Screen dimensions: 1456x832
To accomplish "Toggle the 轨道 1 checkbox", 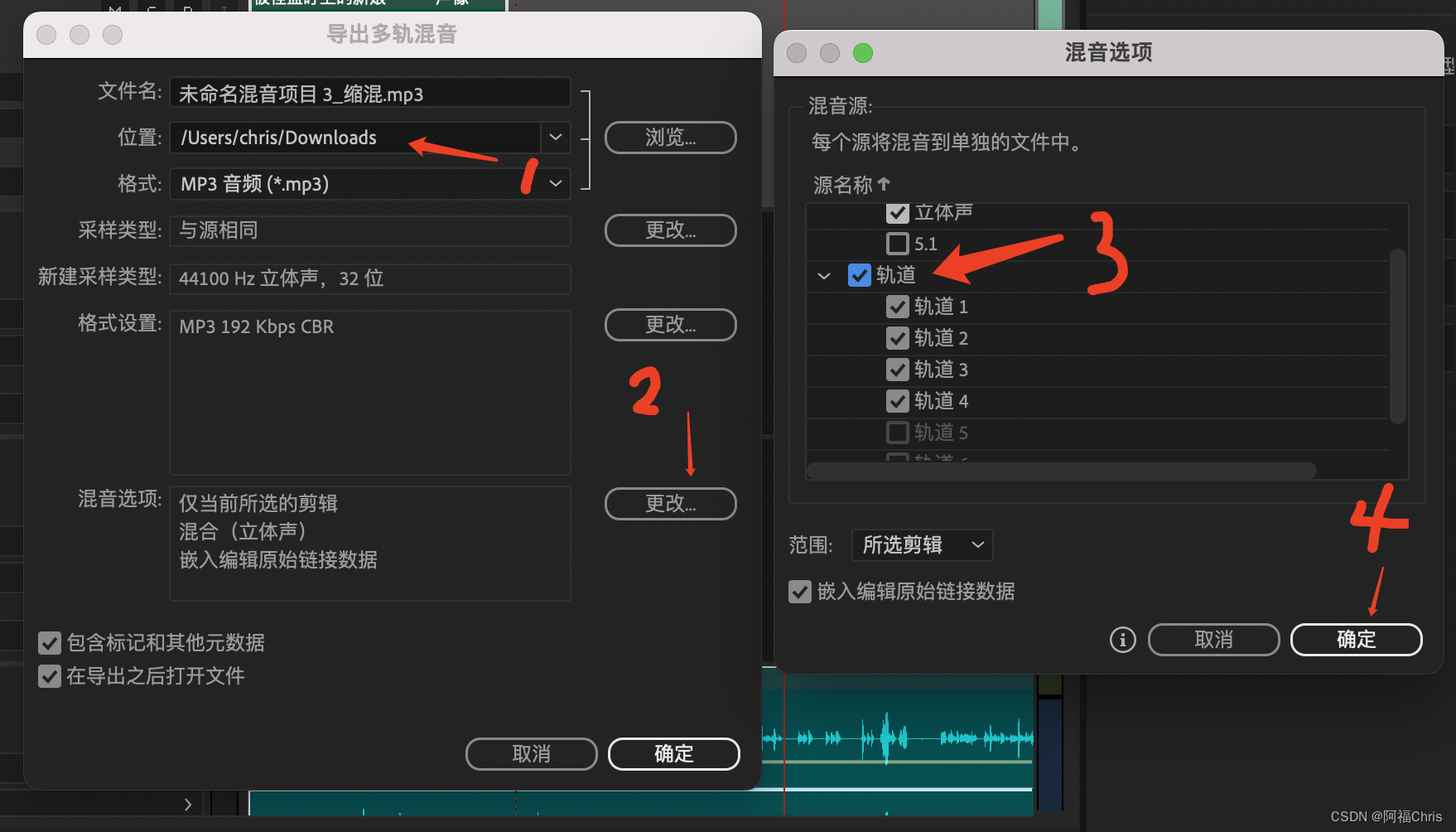I will point(898,307).
